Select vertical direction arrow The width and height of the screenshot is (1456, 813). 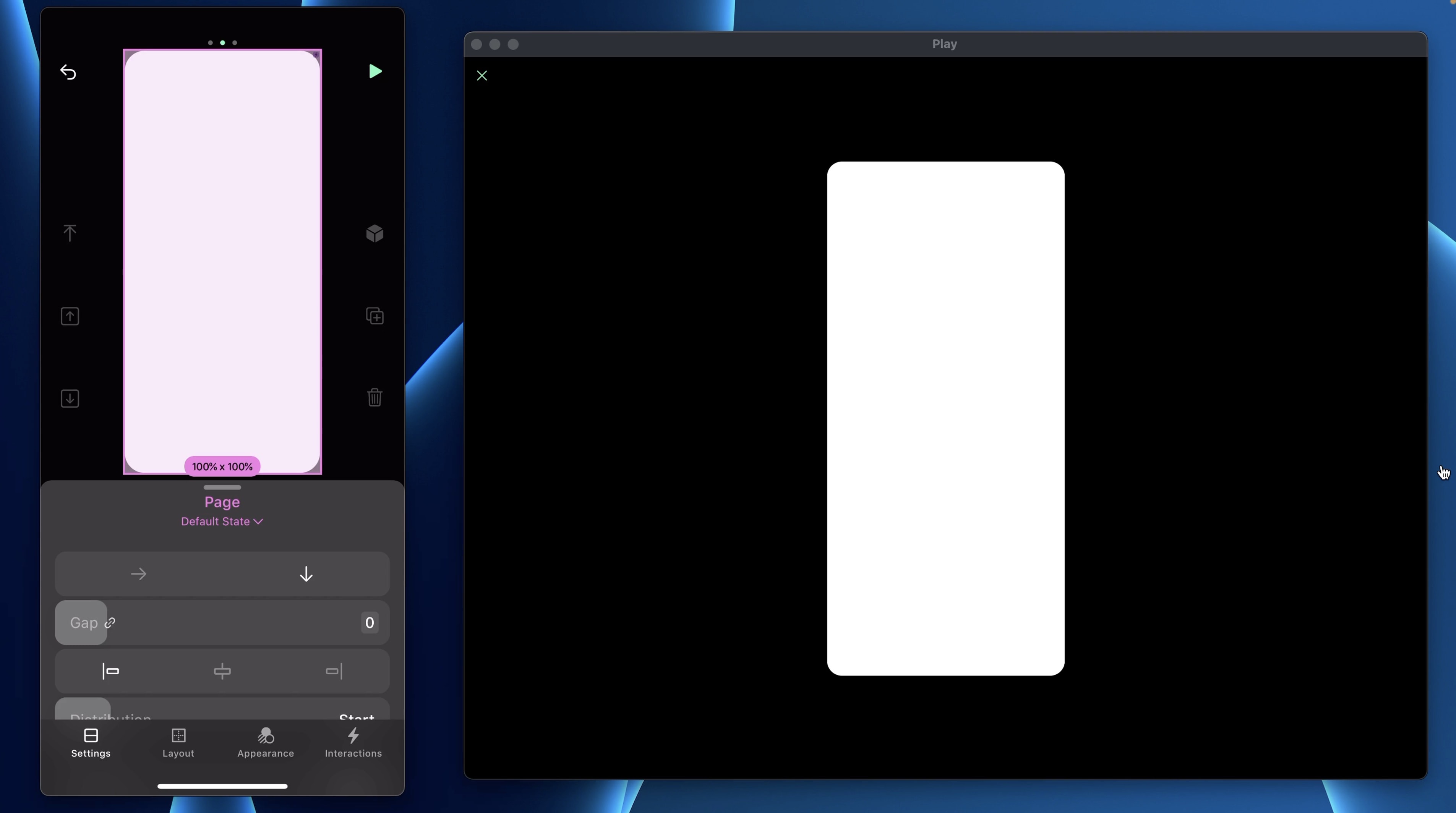click(306, 574)
